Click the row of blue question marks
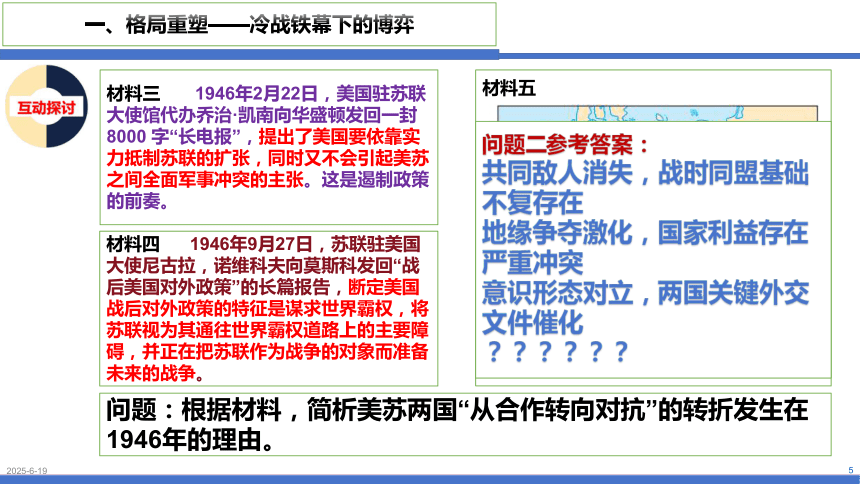Screen dimensions: 860x484 coord(557,352)
